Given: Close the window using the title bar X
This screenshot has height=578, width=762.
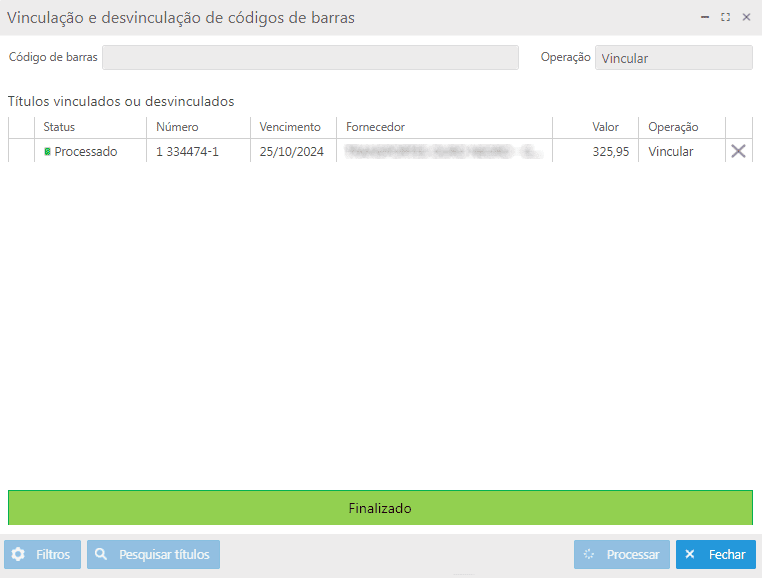Looking at the screenshot, I should tap(746, 17).
